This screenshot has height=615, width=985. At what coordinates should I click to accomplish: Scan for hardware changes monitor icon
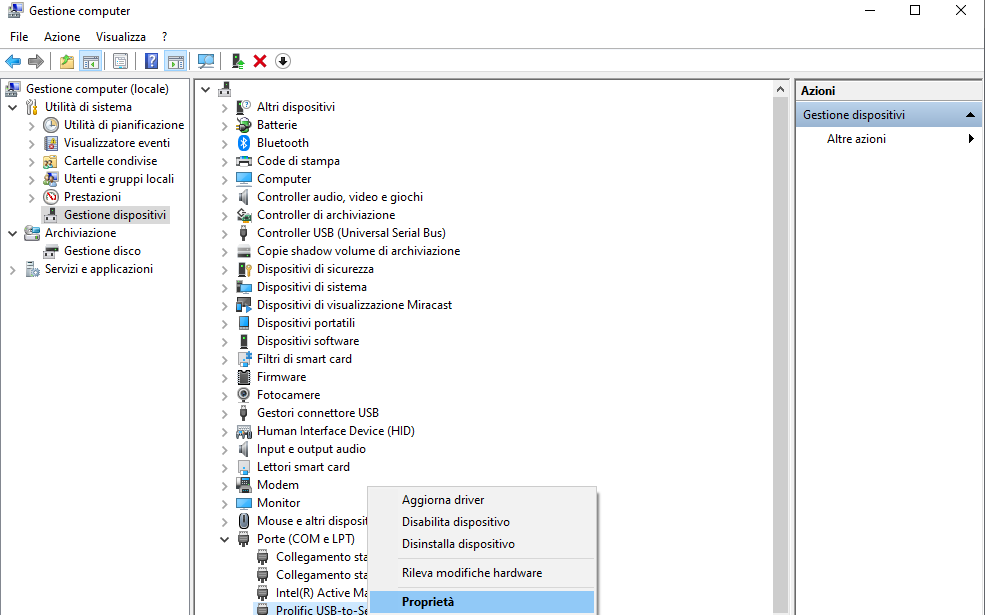pos(205,62)
